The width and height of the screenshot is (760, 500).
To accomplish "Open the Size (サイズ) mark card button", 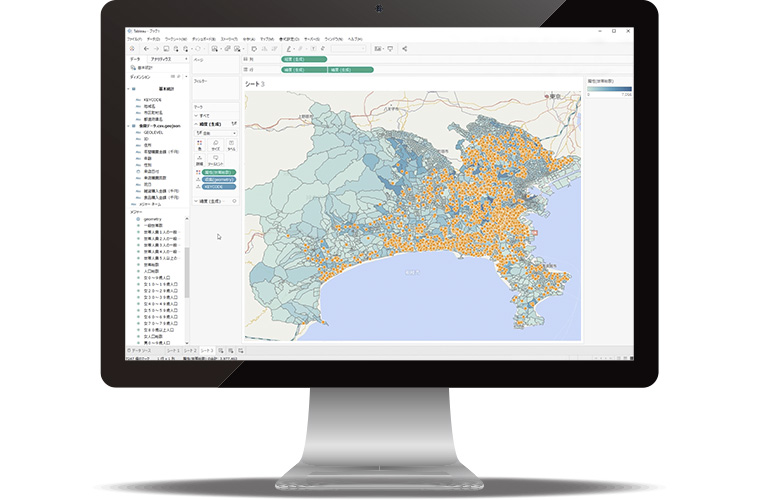I will tap(217, 145).
